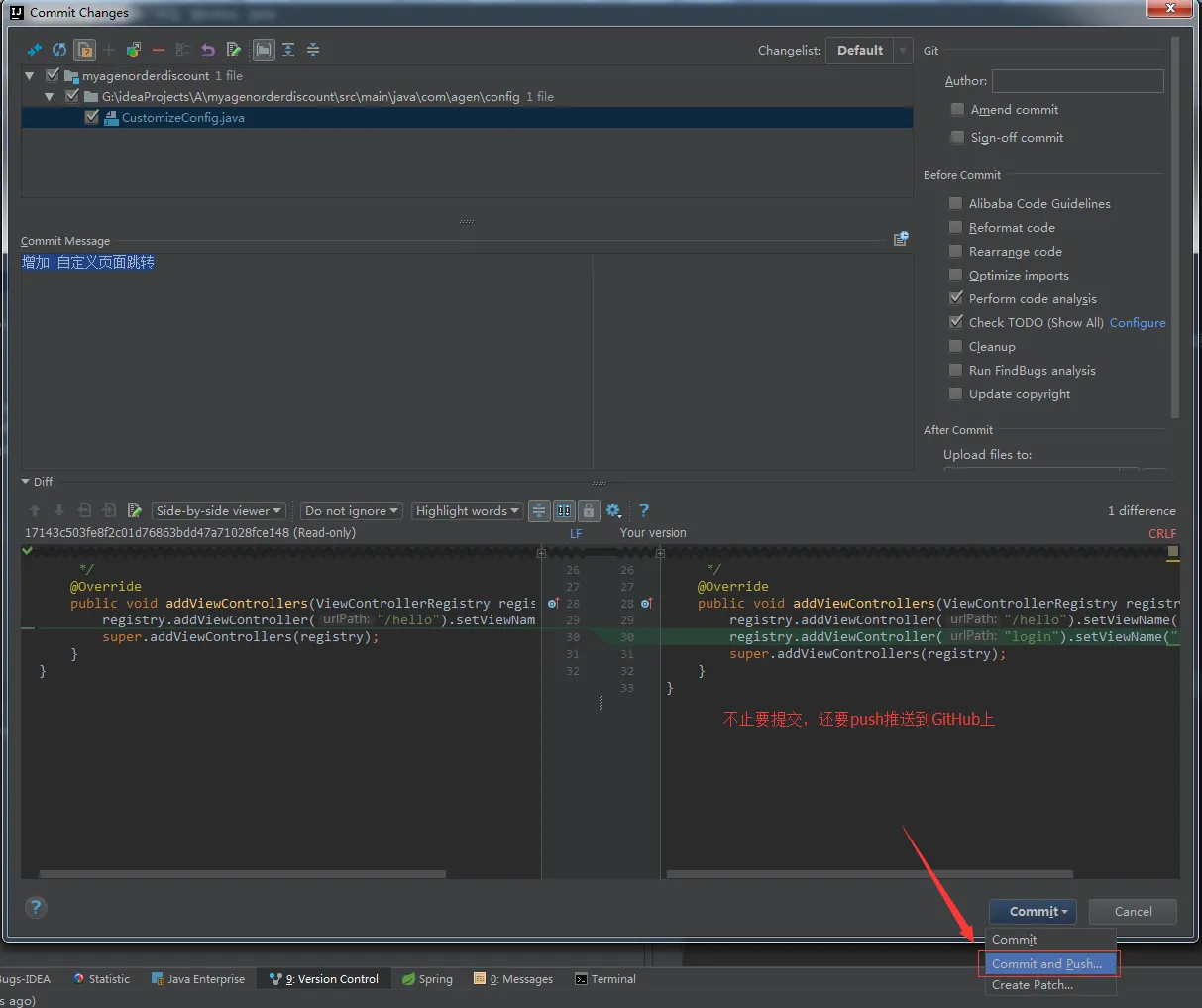Open the commit message history icon

coord(901,239)
